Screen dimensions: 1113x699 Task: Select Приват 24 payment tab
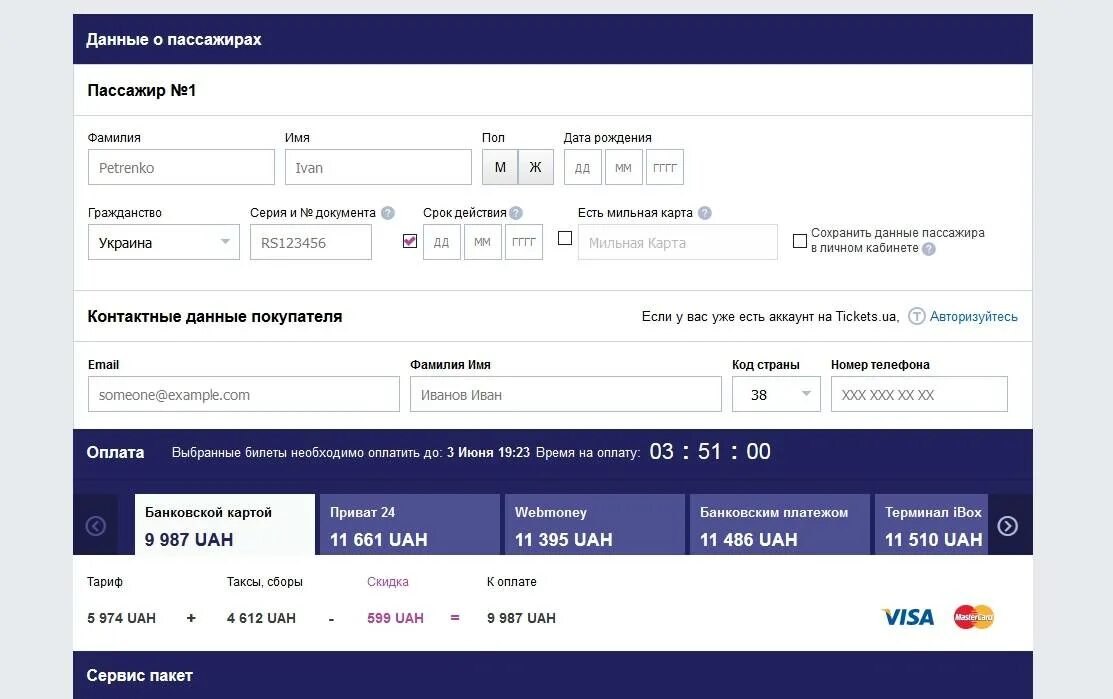pos(410,525)
